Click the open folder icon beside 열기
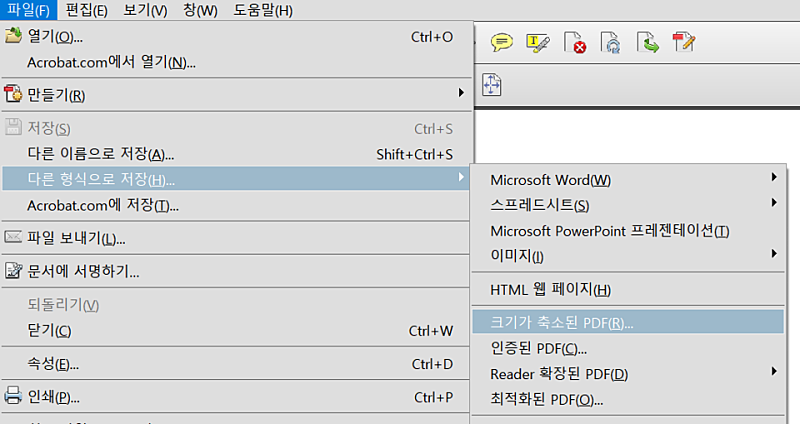The image size is (800, 424). 13,36
